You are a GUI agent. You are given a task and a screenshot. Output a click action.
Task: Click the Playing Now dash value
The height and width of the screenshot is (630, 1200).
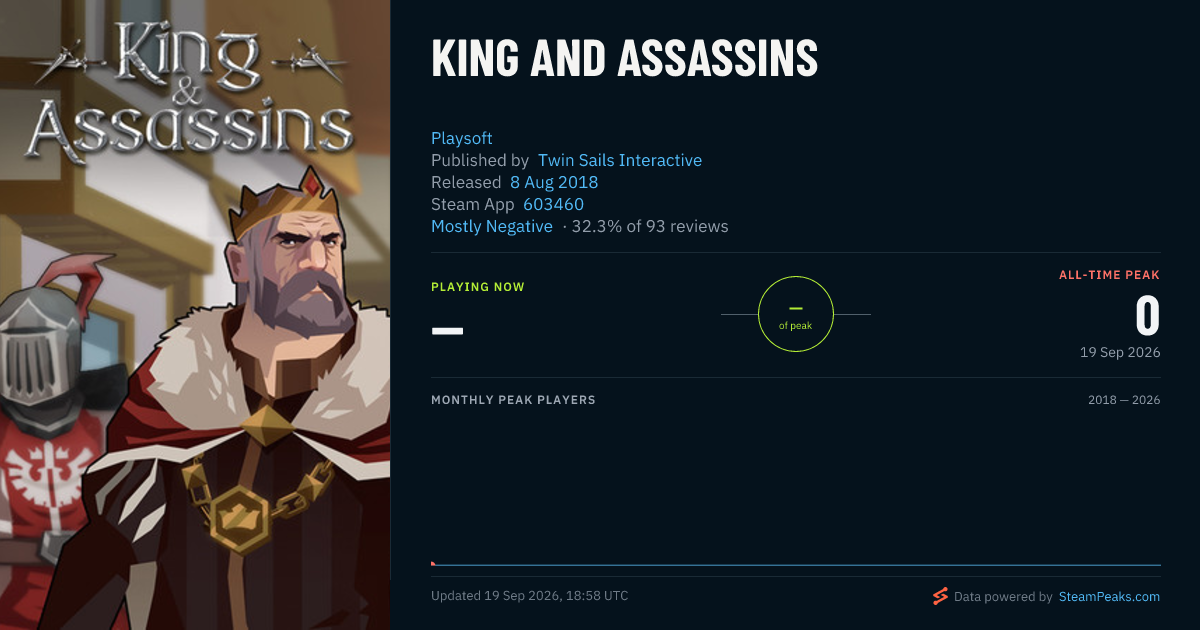[447, 330]
